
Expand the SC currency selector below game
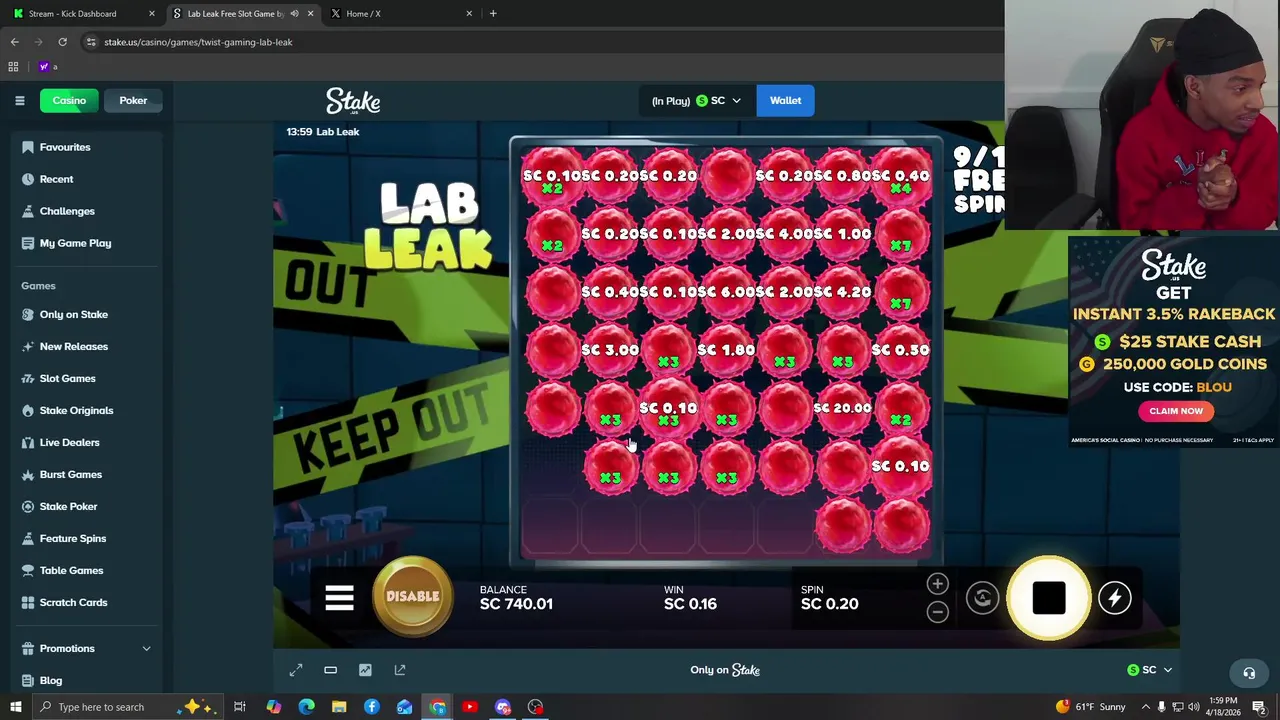pos(1149,670)
